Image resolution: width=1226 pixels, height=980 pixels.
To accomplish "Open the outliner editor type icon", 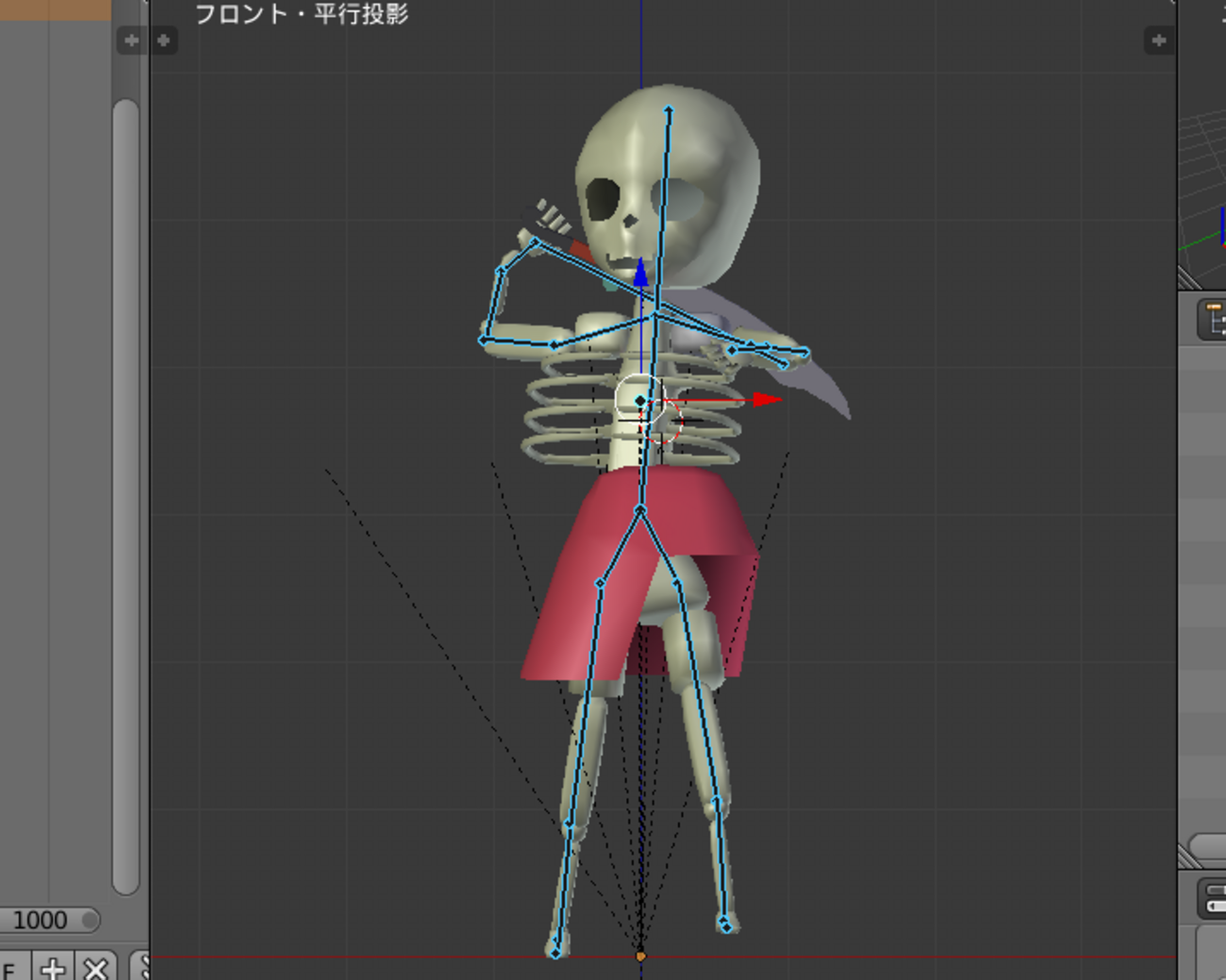I will click(x=1213, y=319).
